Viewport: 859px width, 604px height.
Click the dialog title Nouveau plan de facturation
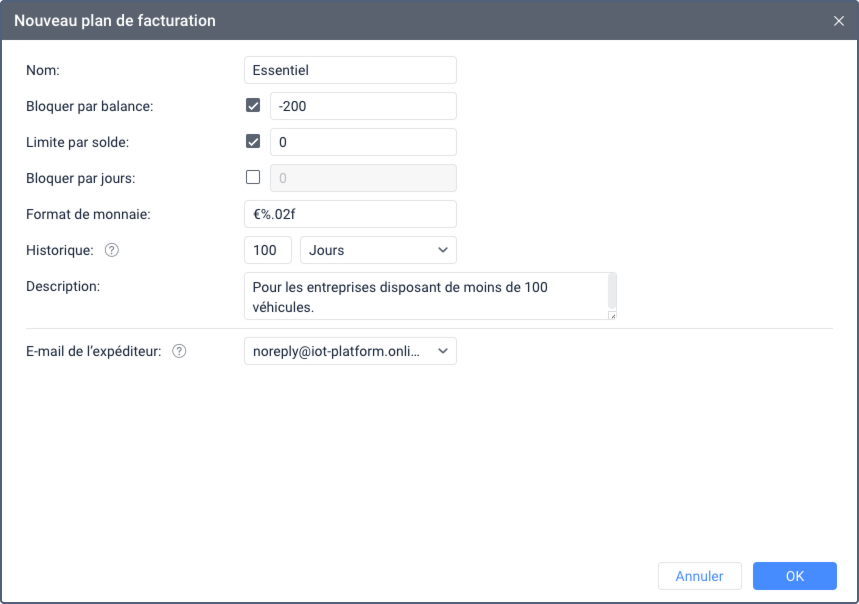[x=115, y=21]
